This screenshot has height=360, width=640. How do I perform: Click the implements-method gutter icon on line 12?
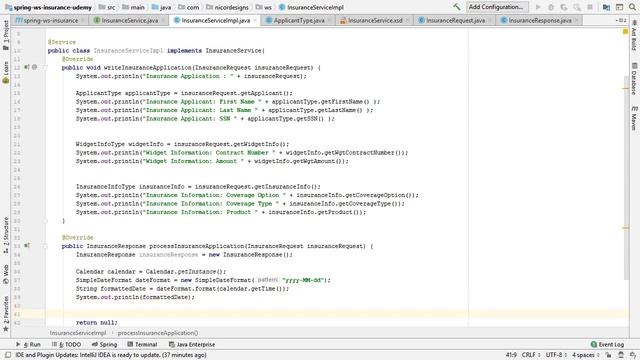coord(27,67)
